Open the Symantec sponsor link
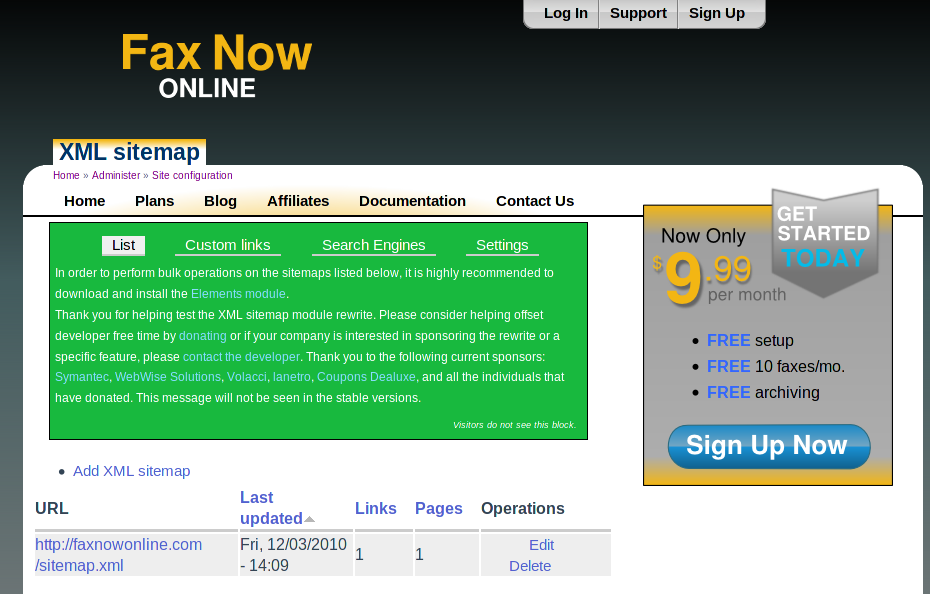Viewport: 930px width, 594px height. (82, 377)
